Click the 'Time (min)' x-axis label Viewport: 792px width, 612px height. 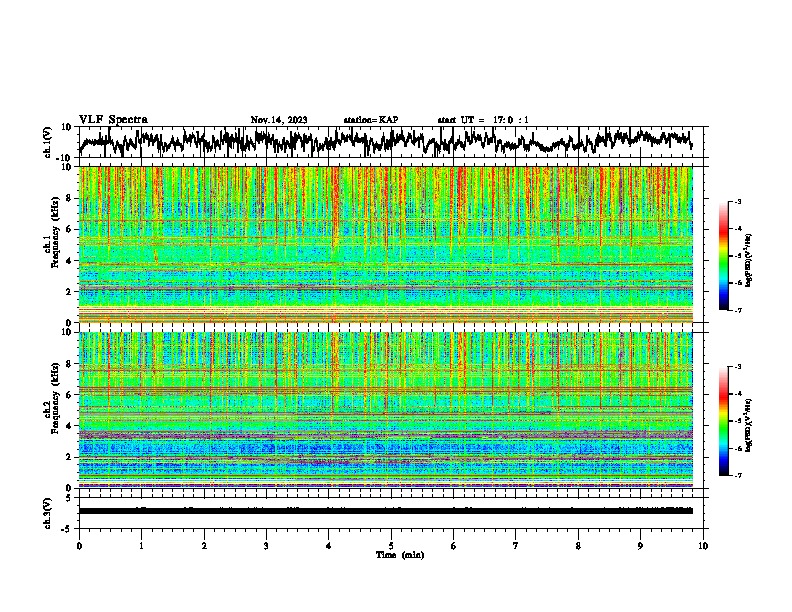click(x=400, y=555)
